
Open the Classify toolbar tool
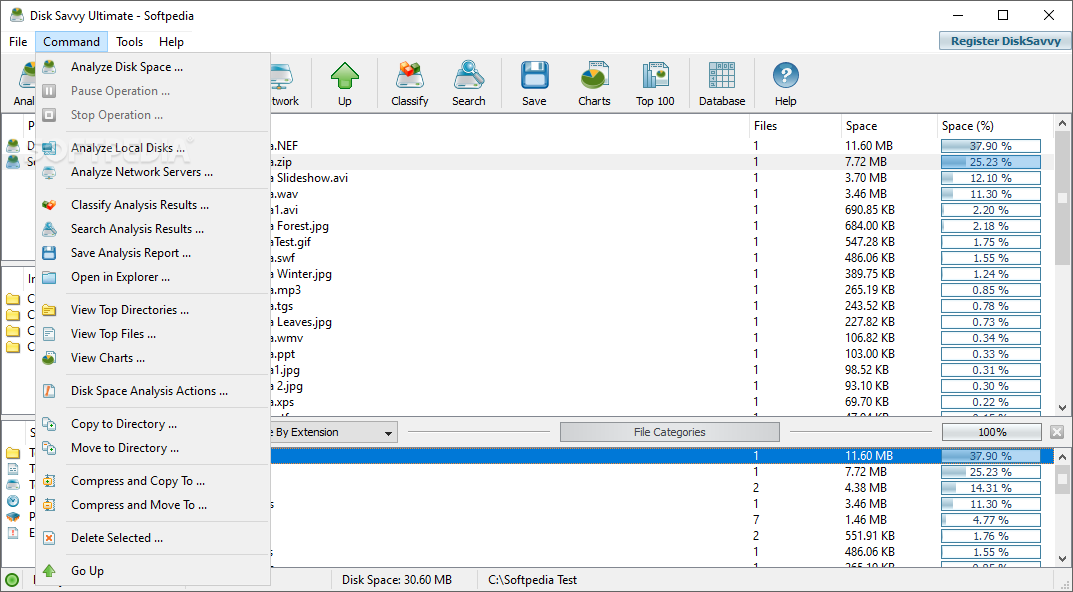pyautogui.click(x=409, y=83)
